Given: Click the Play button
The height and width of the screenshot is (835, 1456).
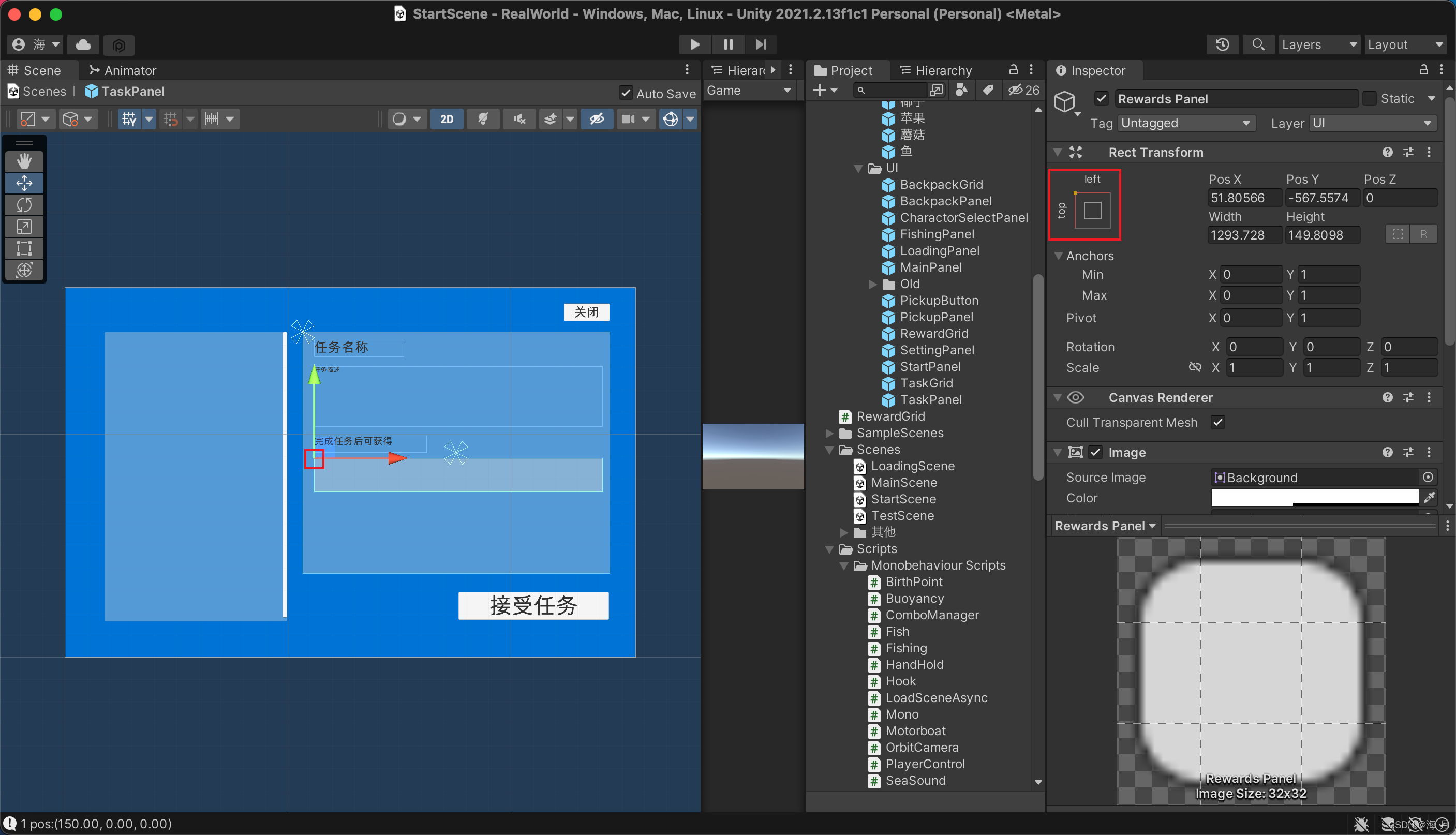Looking at the screenshot, I should (694, 44).
